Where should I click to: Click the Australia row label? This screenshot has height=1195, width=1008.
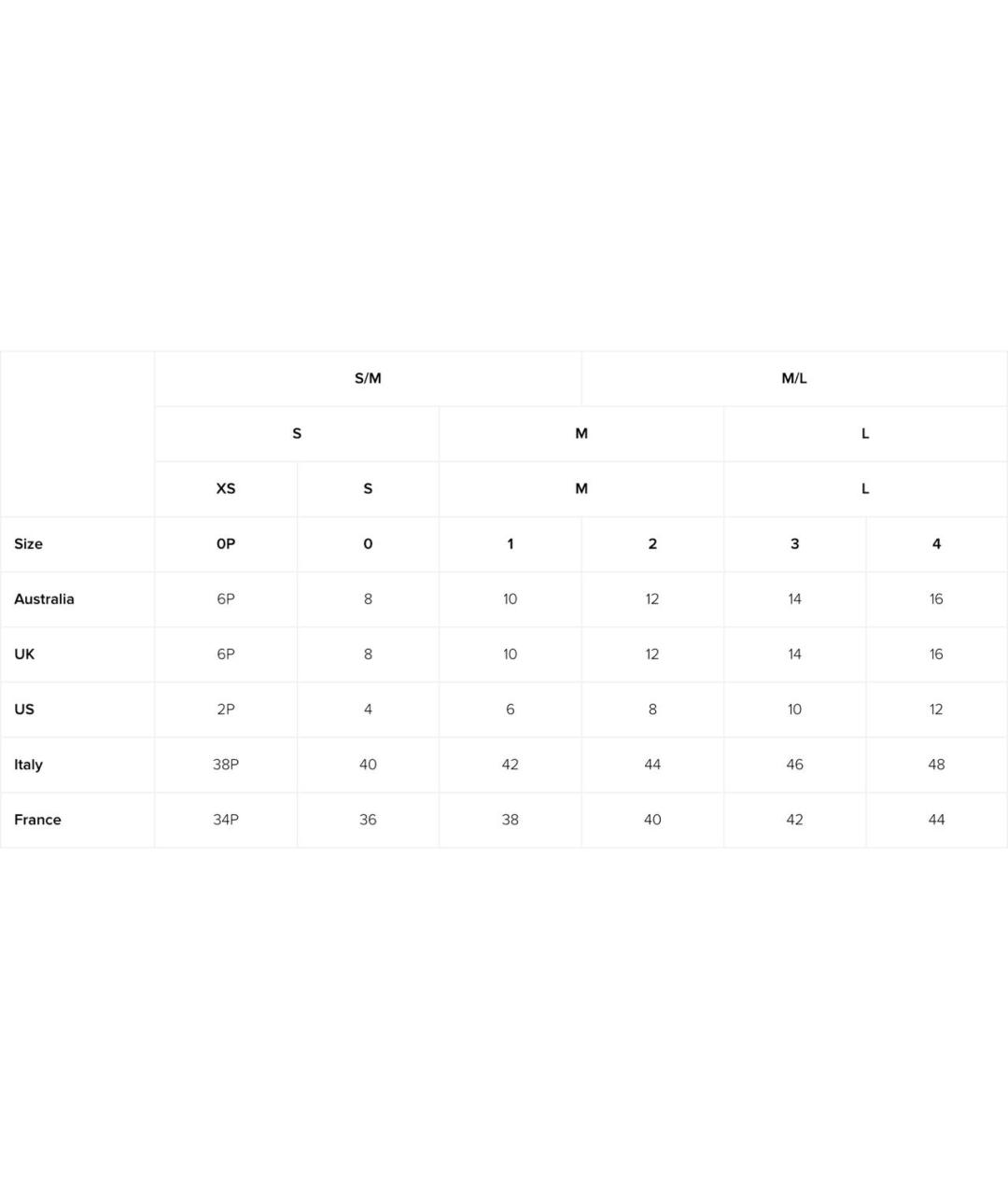click(x=44, y=598)
